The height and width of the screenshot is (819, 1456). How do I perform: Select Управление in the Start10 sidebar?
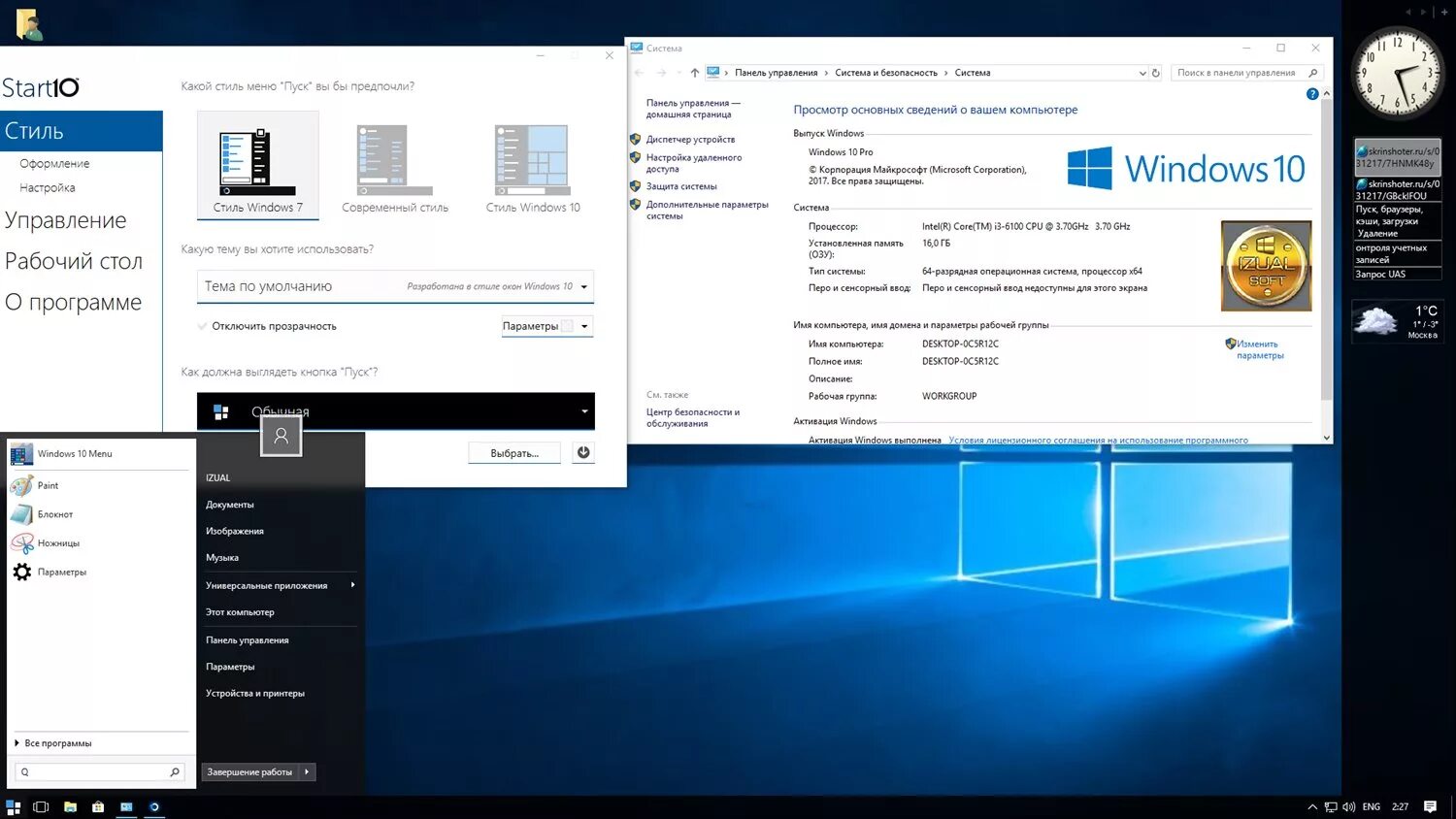[x=67, y=220]
